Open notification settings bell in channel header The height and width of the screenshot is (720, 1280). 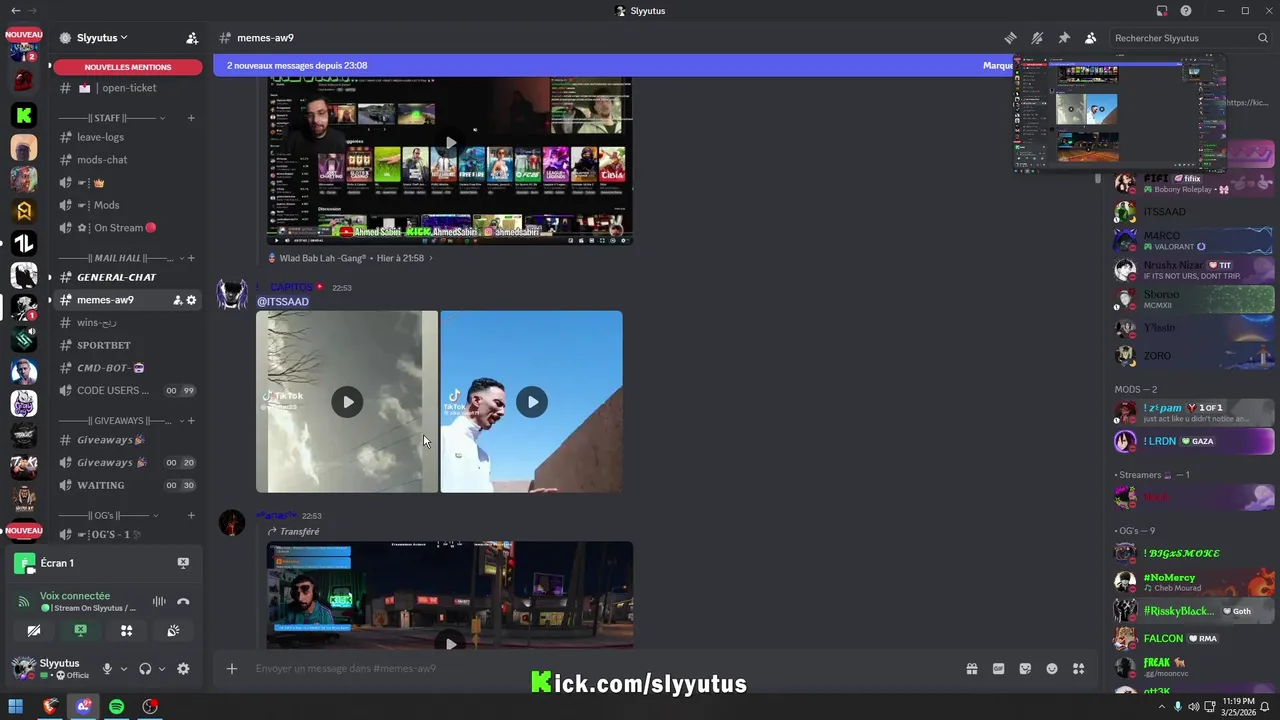[1037, 38]
